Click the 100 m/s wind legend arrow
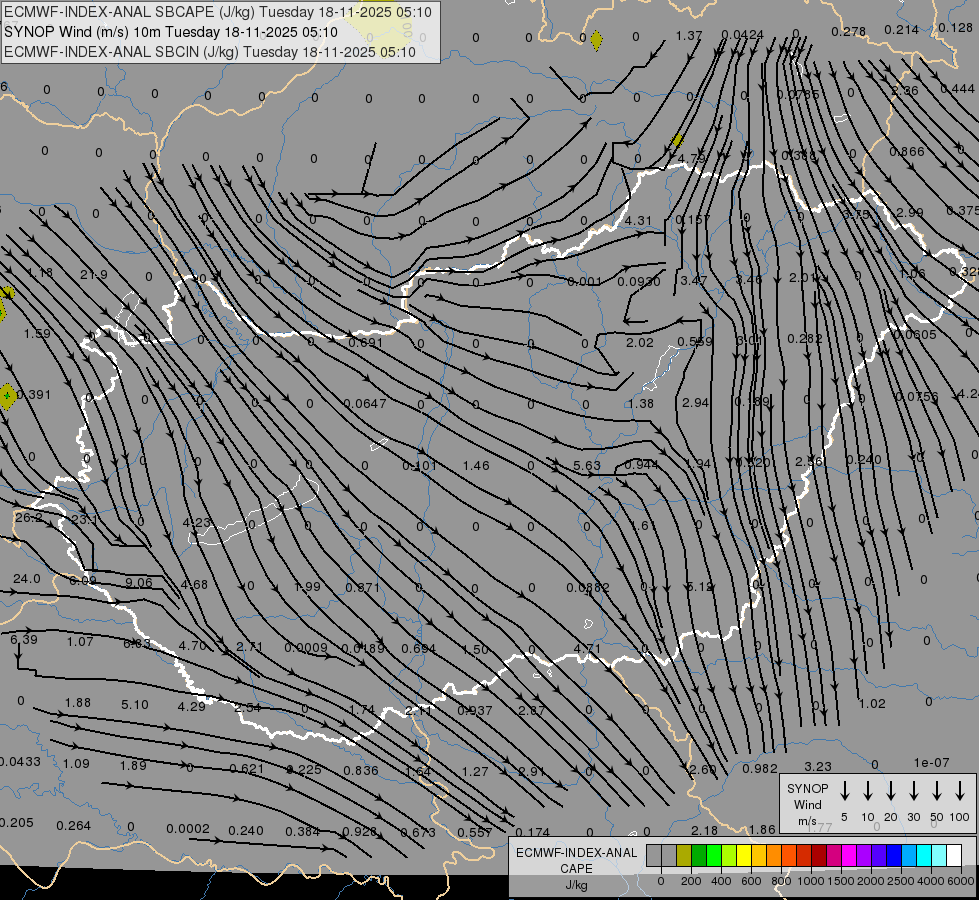The width and height of the screenshot is (979, 900). 960,791
